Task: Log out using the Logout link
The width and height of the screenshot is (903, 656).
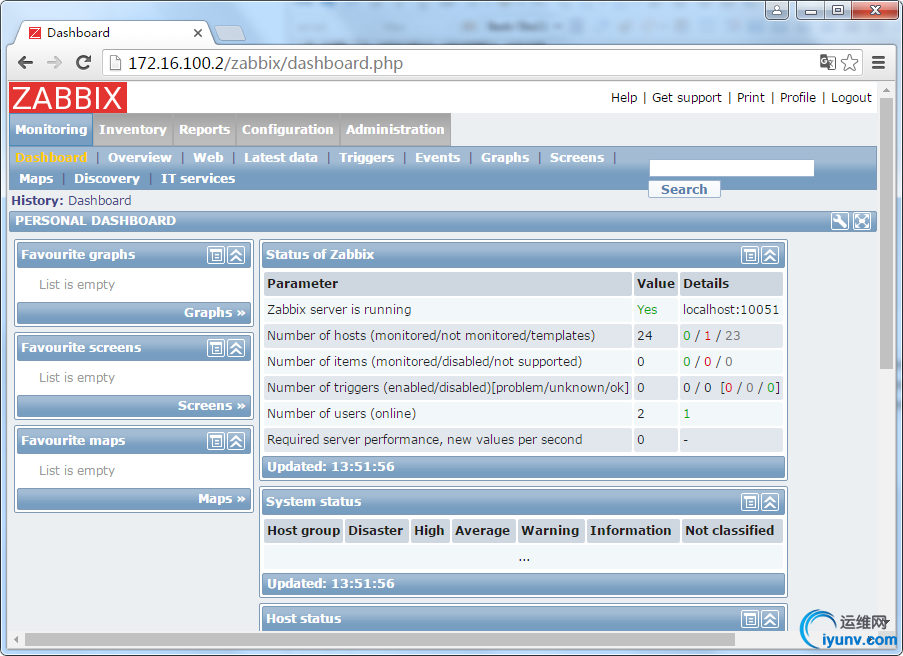Action: (852, 98)
